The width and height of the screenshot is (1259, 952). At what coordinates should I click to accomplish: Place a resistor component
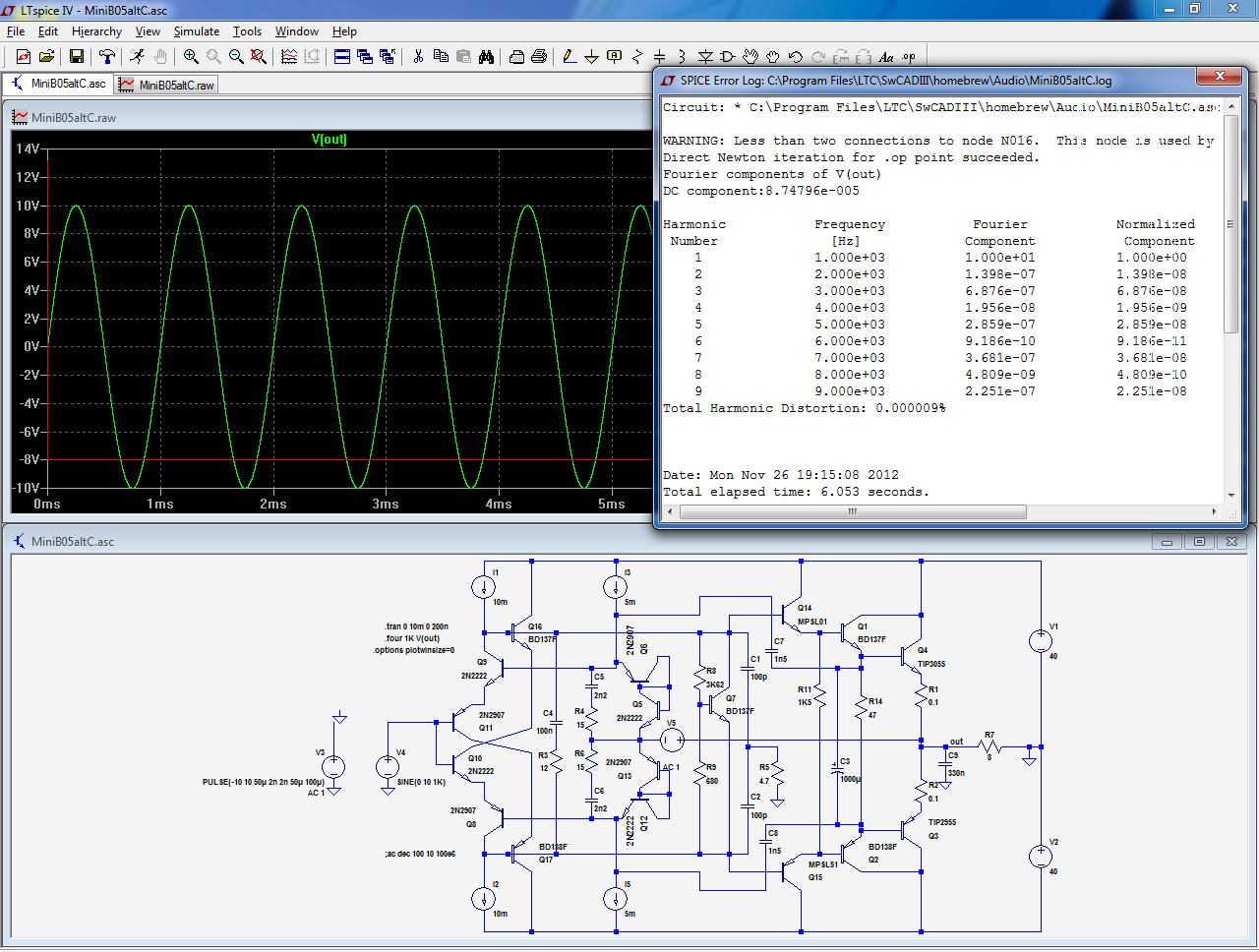pyautogui.click(x=637, y=57)
